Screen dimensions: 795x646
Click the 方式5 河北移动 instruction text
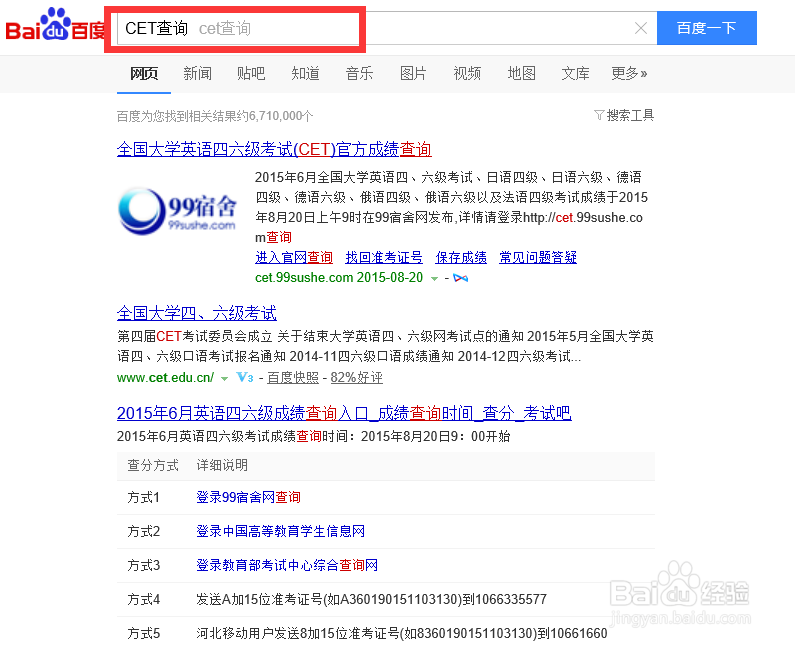(402, 633)
